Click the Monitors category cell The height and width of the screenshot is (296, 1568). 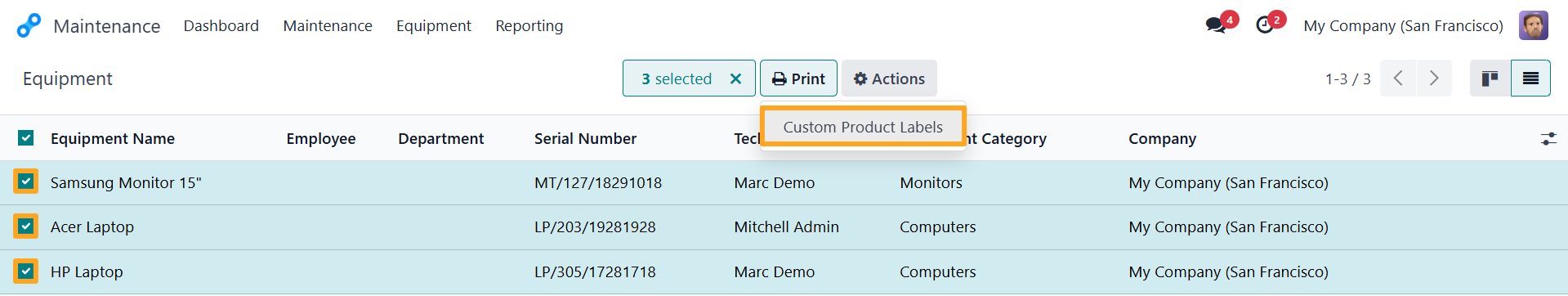coord(931,183)
